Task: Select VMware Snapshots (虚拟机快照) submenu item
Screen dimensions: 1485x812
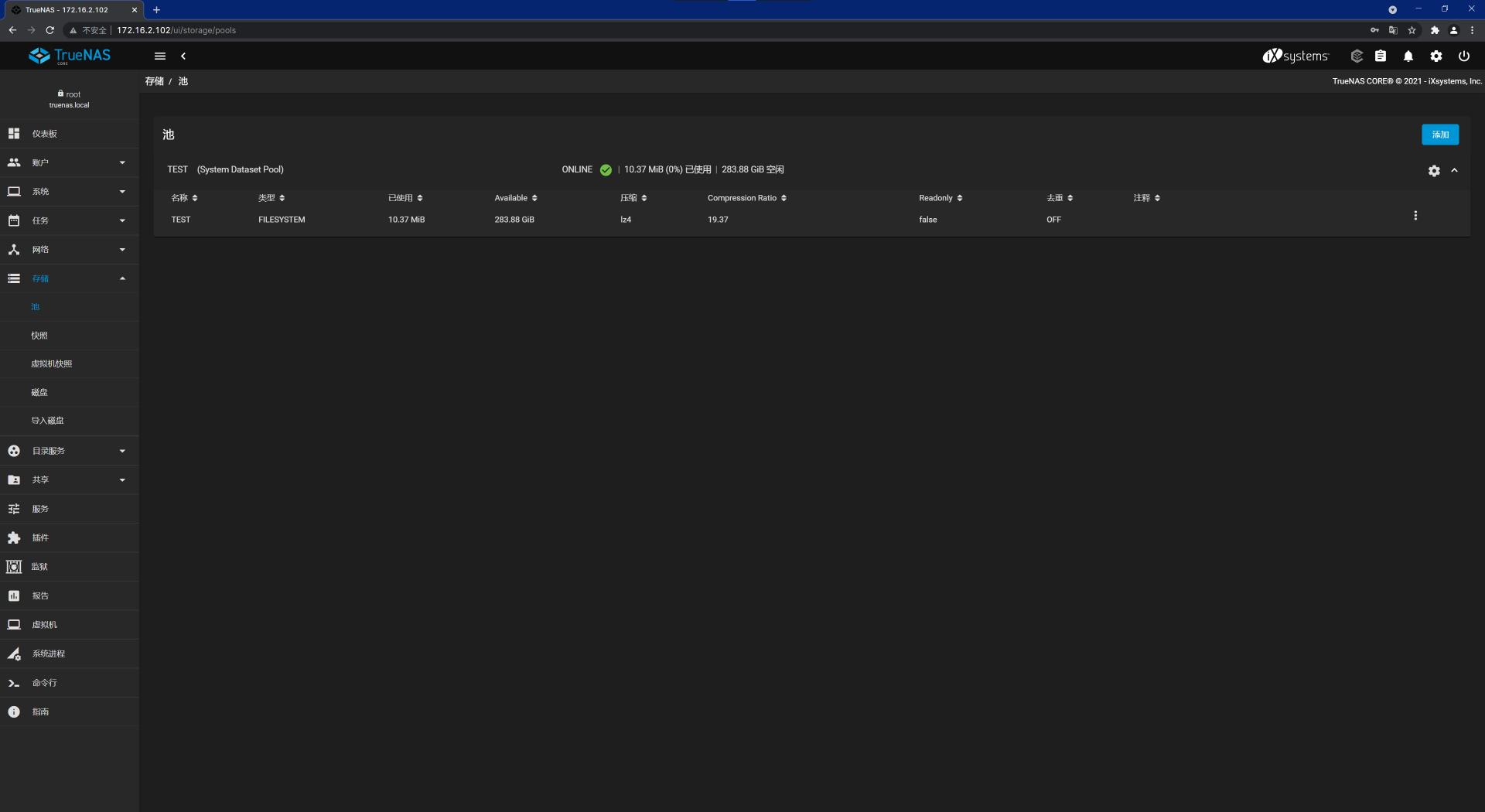Action: coord(52,363)
